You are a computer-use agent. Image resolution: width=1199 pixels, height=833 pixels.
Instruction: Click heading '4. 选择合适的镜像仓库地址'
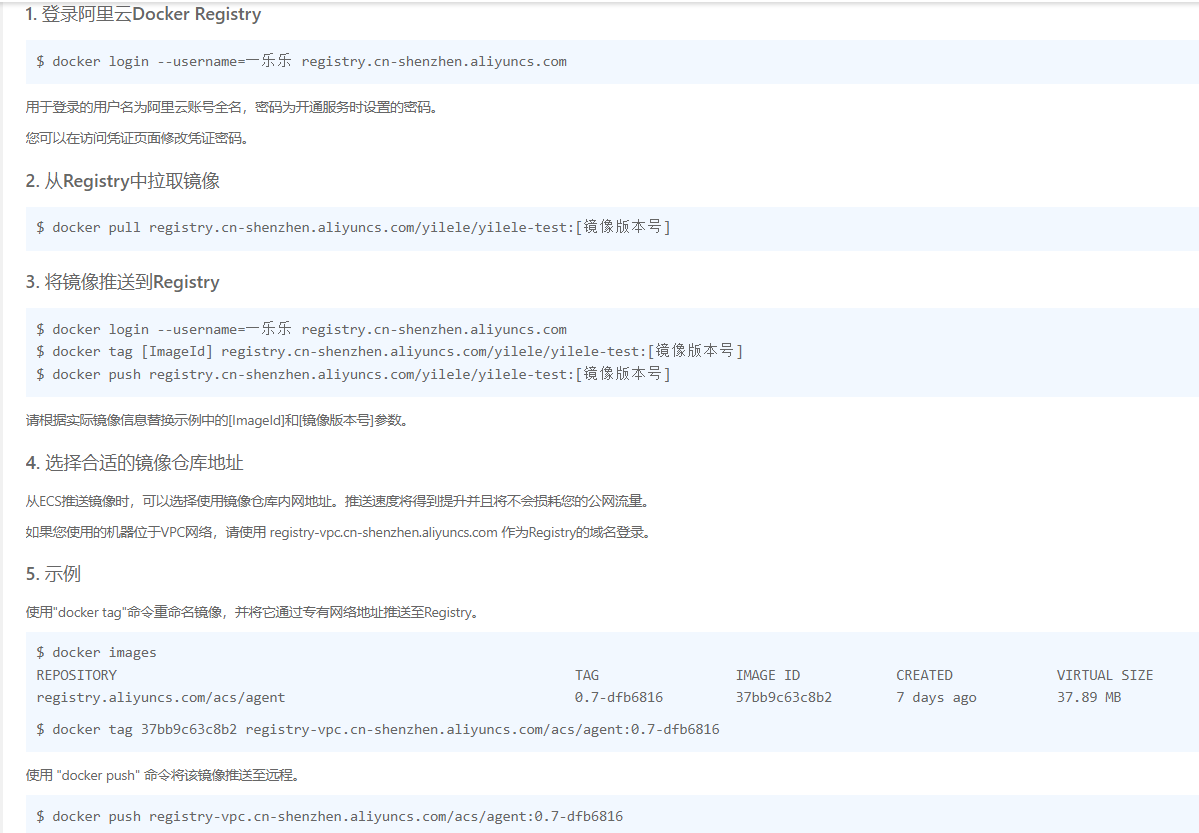134,463
